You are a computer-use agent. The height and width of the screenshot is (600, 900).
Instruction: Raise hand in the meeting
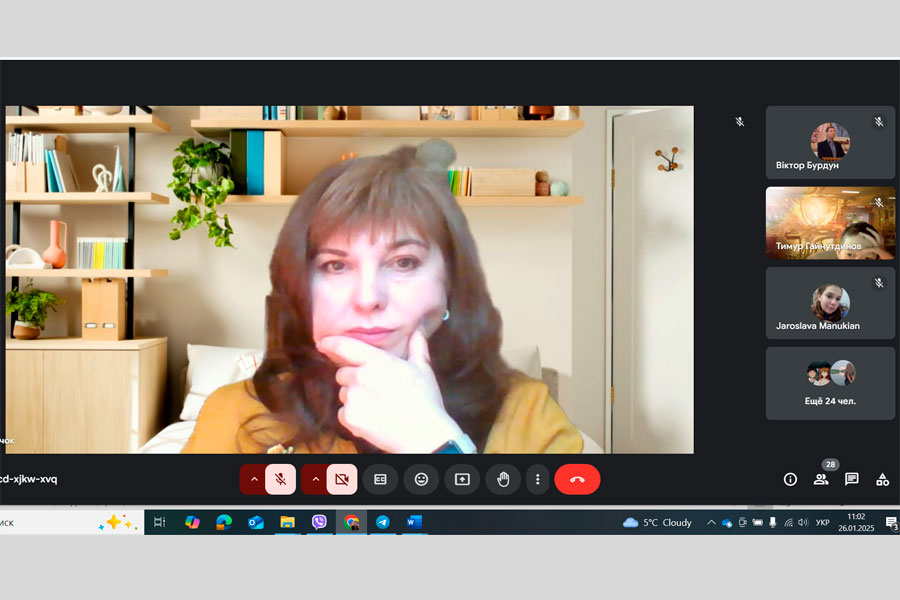pos(503,479)
